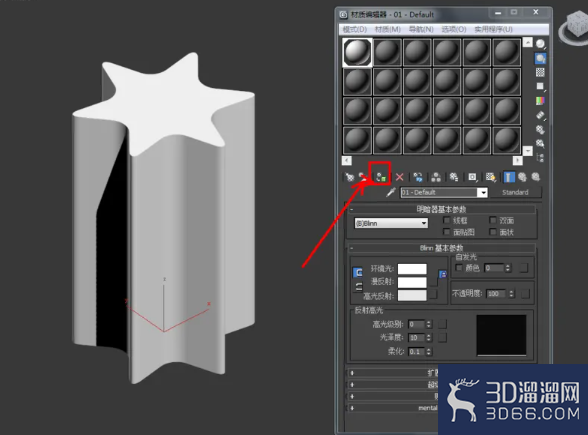This screenshot has height=435, width=588.
Task: Click the 不透明度 map button
Action: point(525,294)
